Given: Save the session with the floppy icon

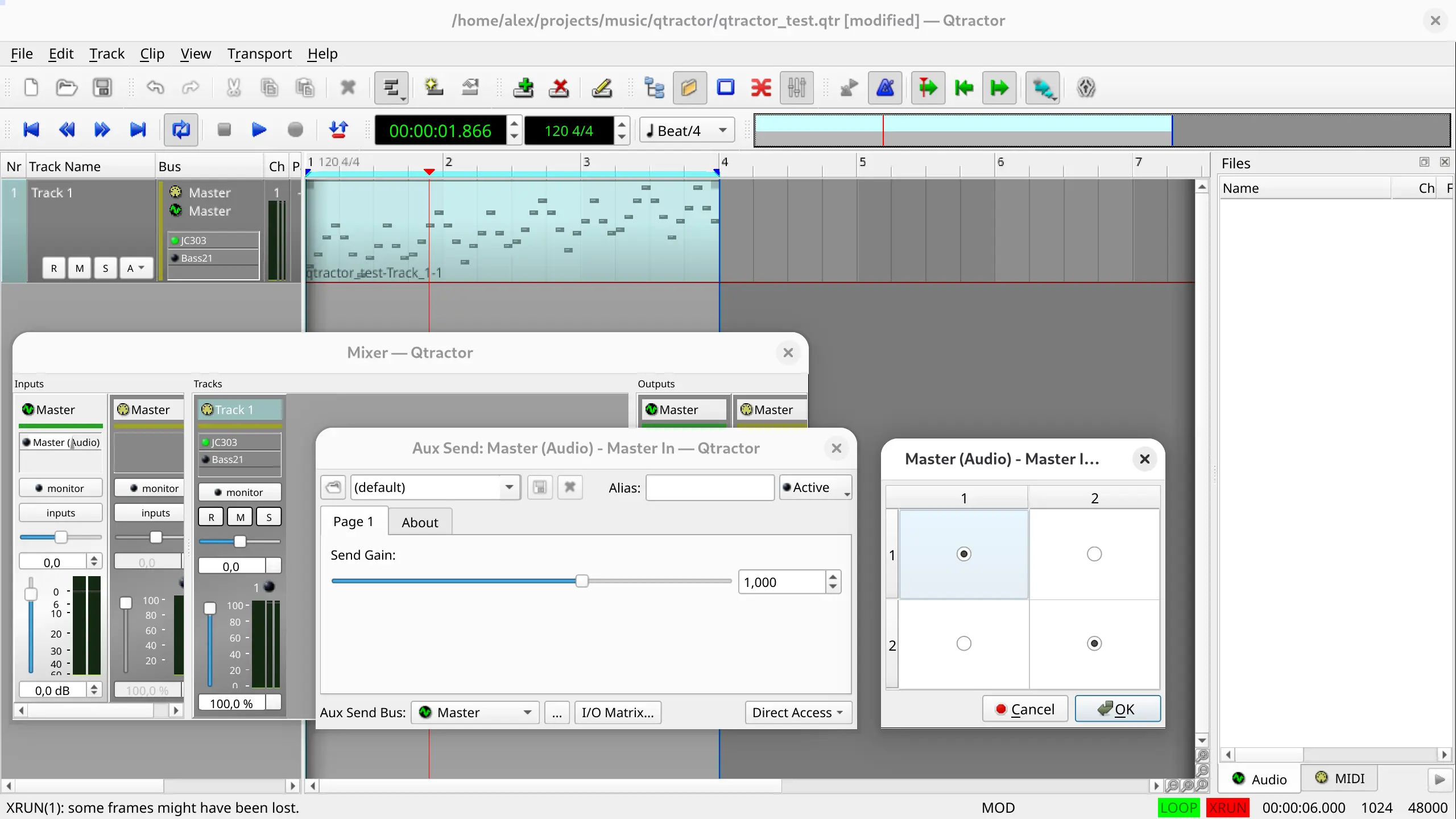Looking at the screenshot, I should (102, 88).
